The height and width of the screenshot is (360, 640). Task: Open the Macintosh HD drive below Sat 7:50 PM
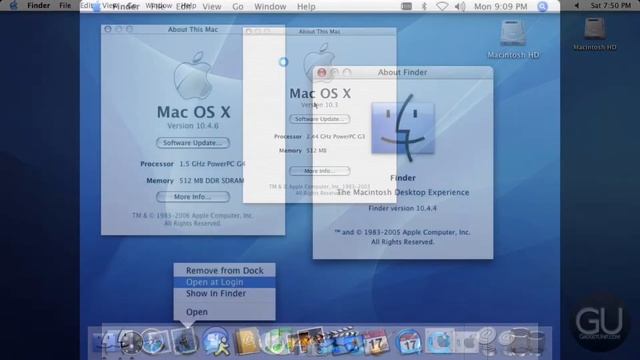click(x=595, y=34)
